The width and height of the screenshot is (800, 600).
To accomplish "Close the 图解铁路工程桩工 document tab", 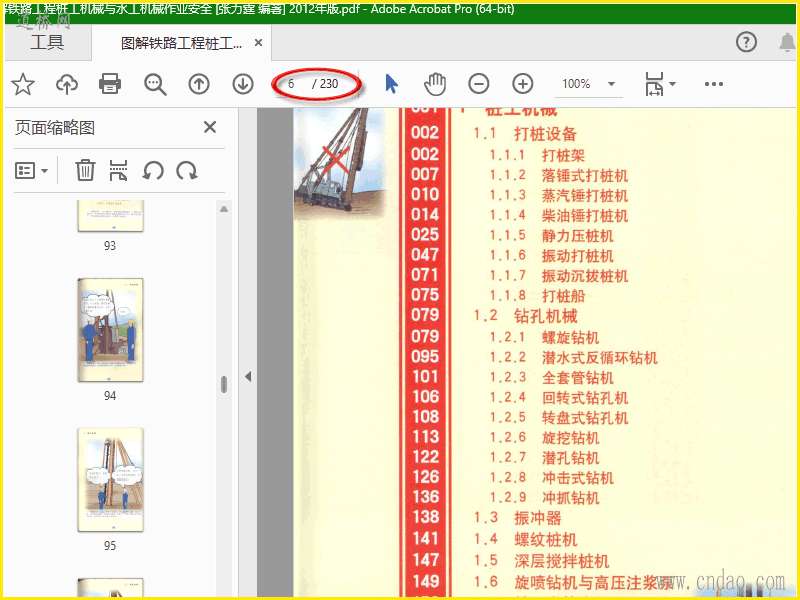I will point(258,43).
